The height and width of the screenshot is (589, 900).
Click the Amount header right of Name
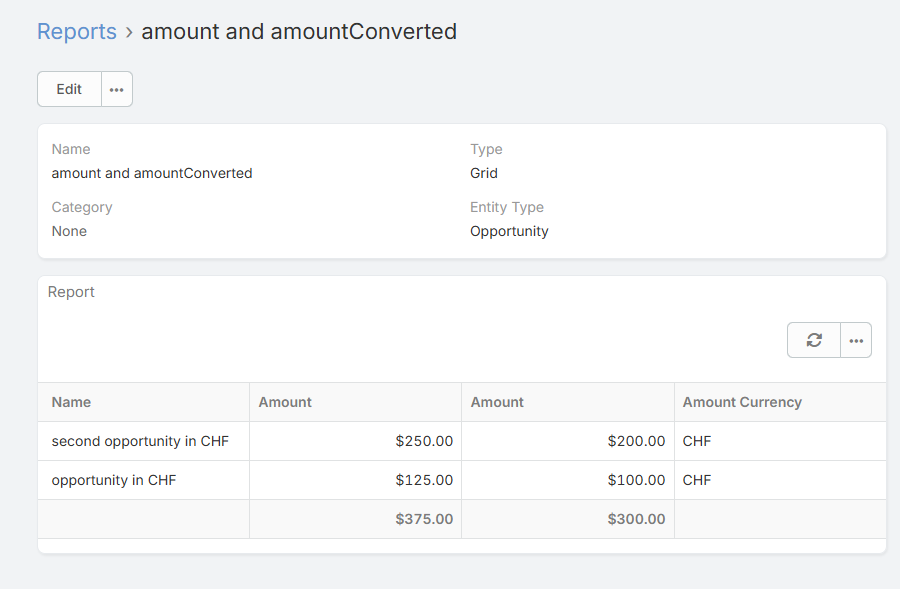pos(285,402)
